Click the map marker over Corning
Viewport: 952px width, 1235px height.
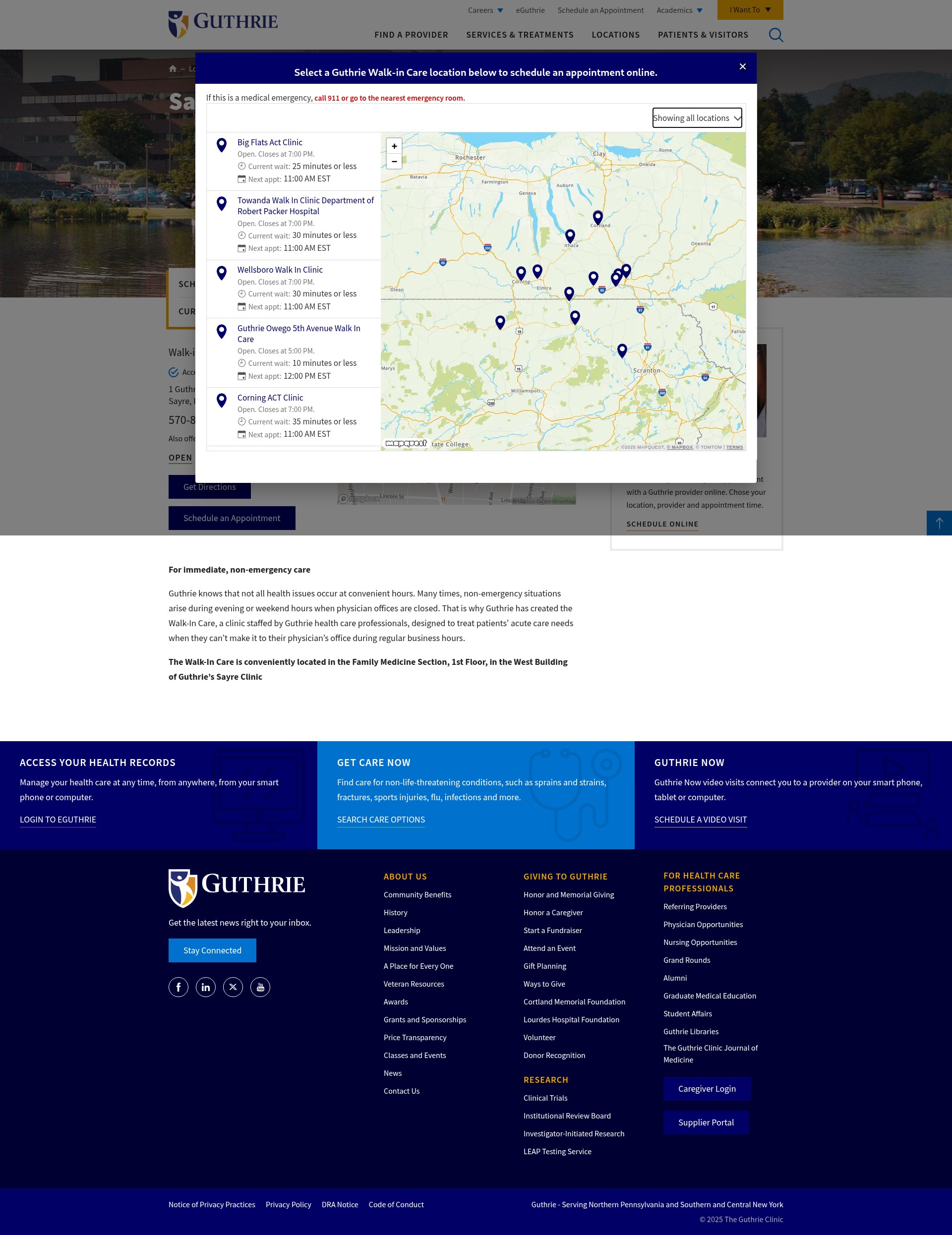(521, 274)
